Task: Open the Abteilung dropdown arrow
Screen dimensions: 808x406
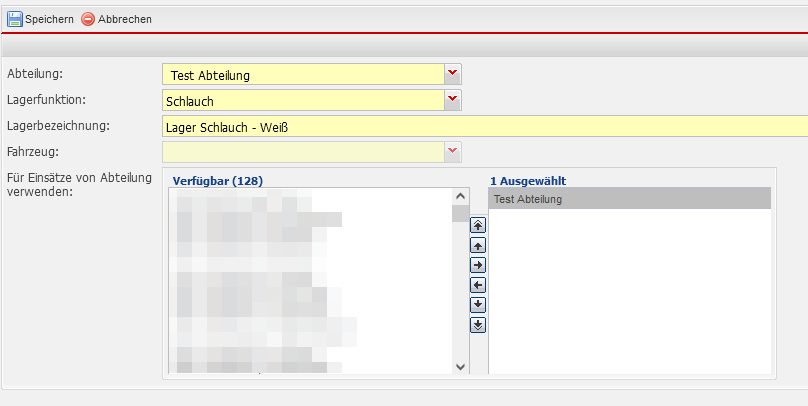Action: coord(453,74)
